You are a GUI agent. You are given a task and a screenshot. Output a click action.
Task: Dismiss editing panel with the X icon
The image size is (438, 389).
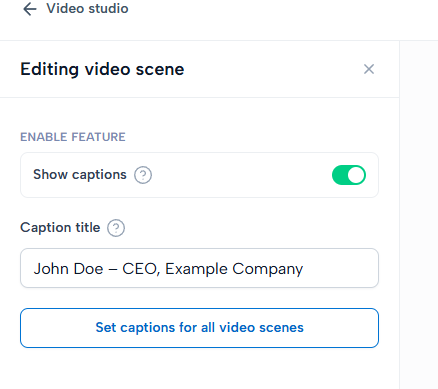(369, 69)
